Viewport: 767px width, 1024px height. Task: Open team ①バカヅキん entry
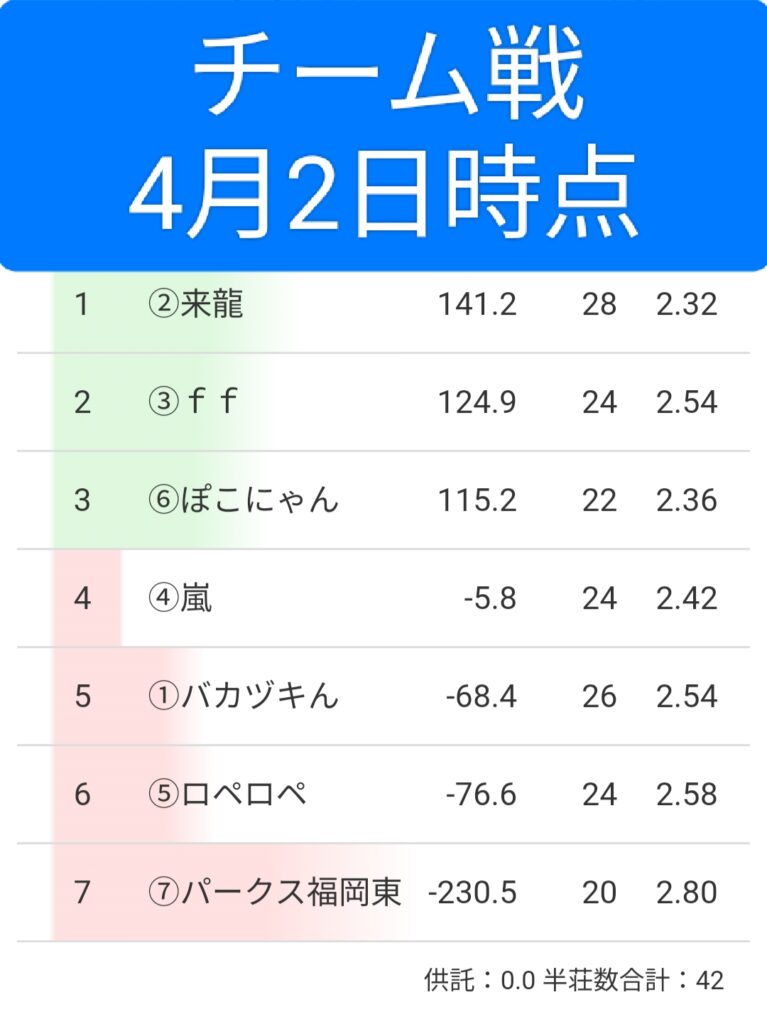243,696
